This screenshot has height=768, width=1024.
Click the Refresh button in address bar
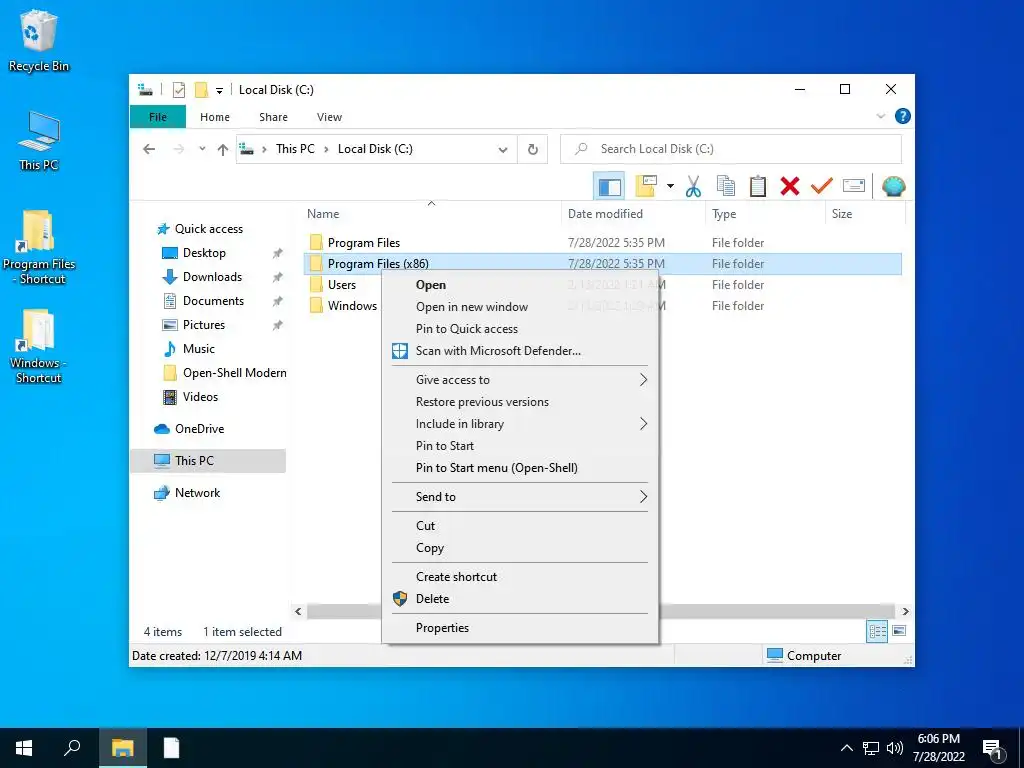[533, 150]
